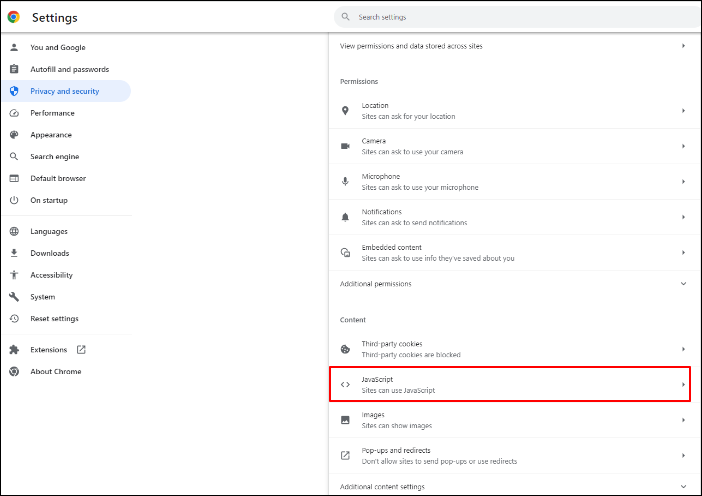
Task: Click the Camera permission icon
Action: pyautogui.click(x=345, y=146)
